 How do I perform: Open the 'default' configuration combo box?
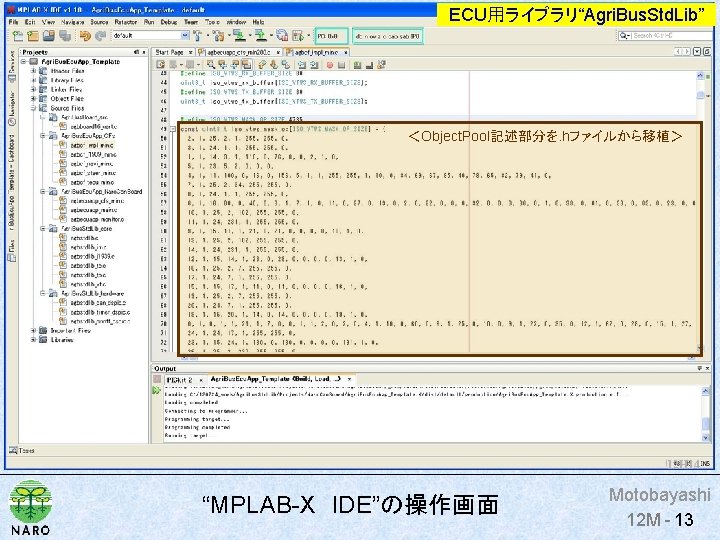pyautogui.click(x=150, y=35)
